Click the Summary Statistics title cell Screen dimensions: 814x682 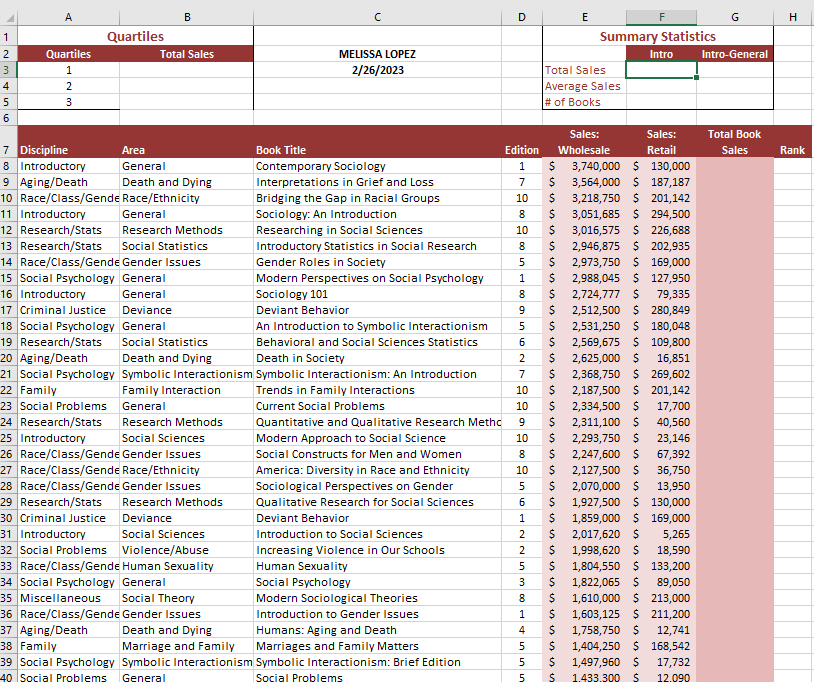658,37
